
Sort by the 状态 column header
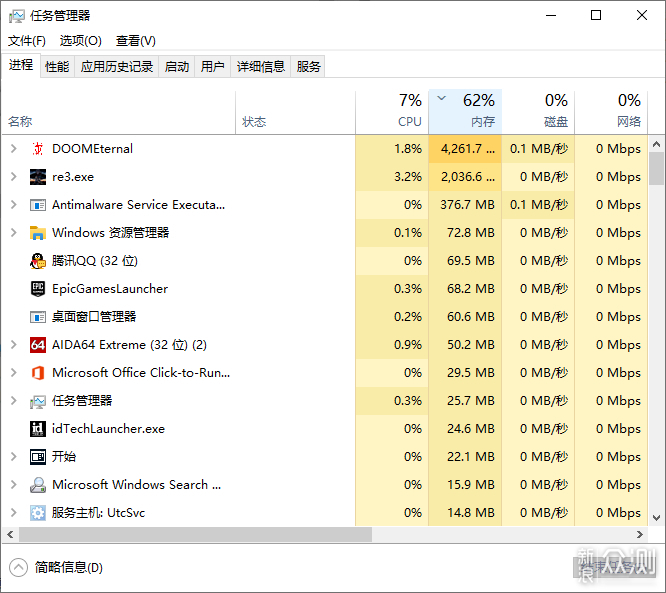[295, 113]
